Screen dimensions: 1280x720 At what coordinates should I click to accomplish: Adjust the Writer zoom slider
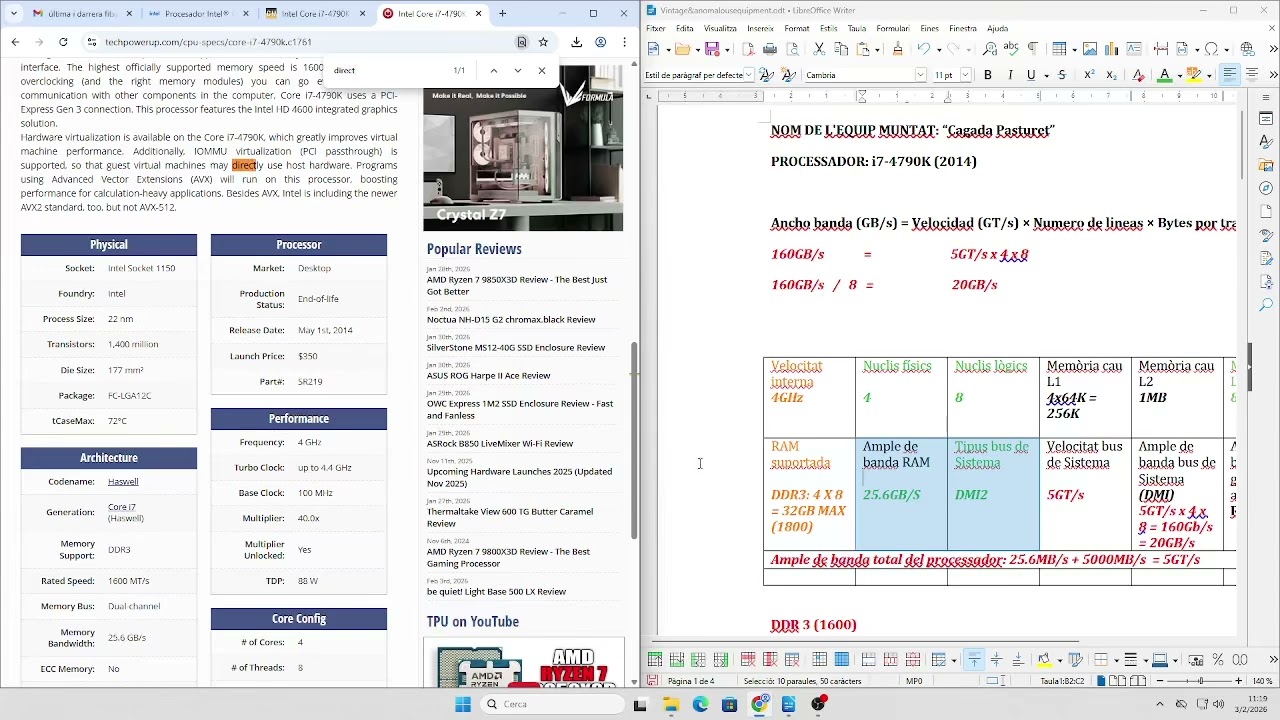coord(1200,681)
